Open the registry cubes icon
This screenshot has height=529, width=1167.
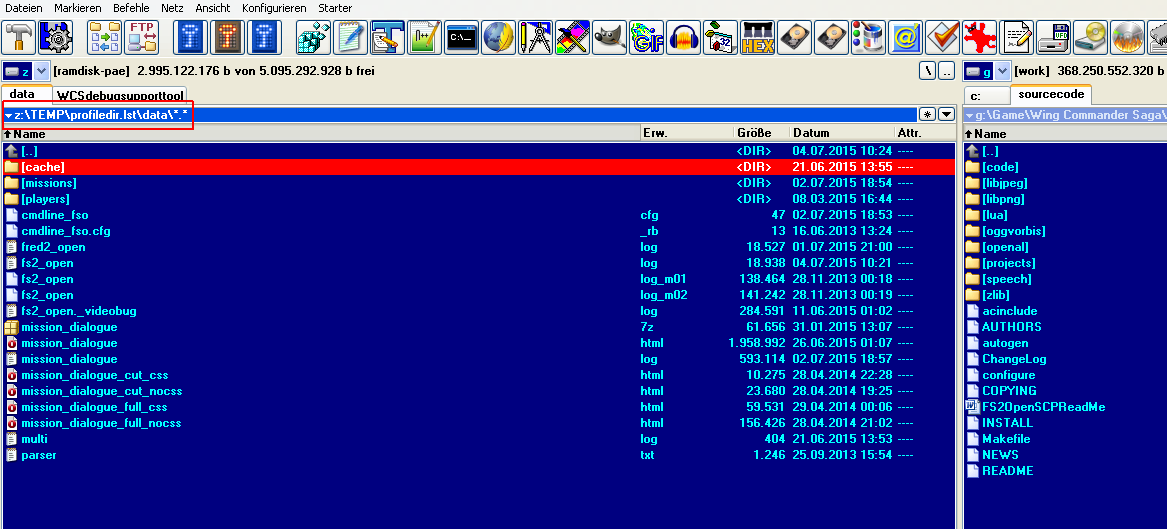point(314,38)
